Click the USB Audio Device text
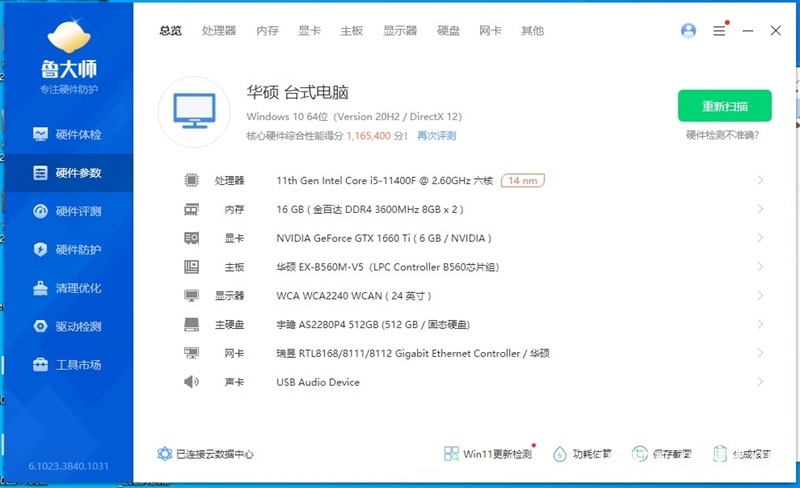 (x=318, y=382)
